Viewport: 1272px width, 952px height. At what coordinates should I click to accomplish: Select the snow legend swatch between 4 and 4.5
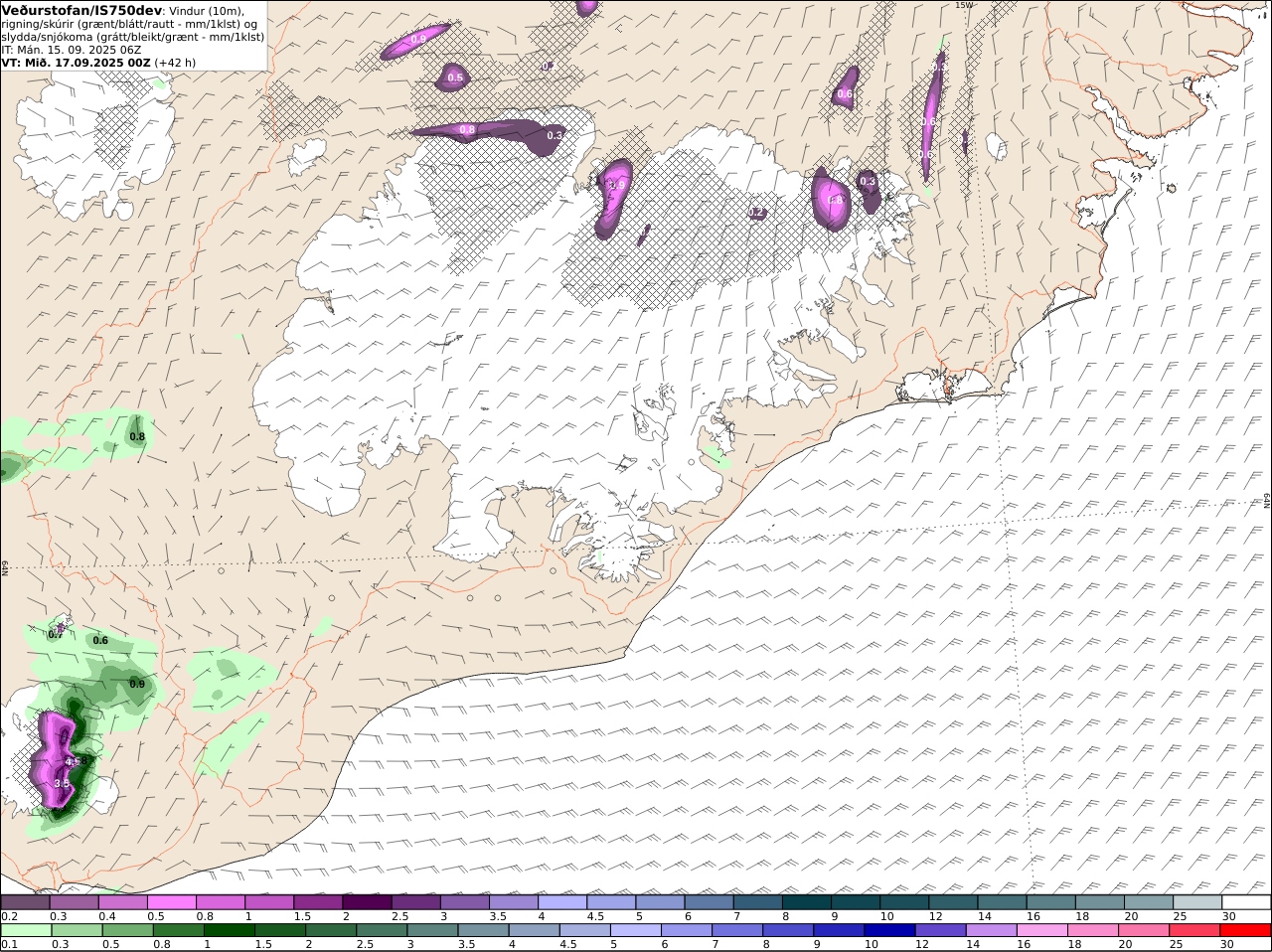(562, 902)
